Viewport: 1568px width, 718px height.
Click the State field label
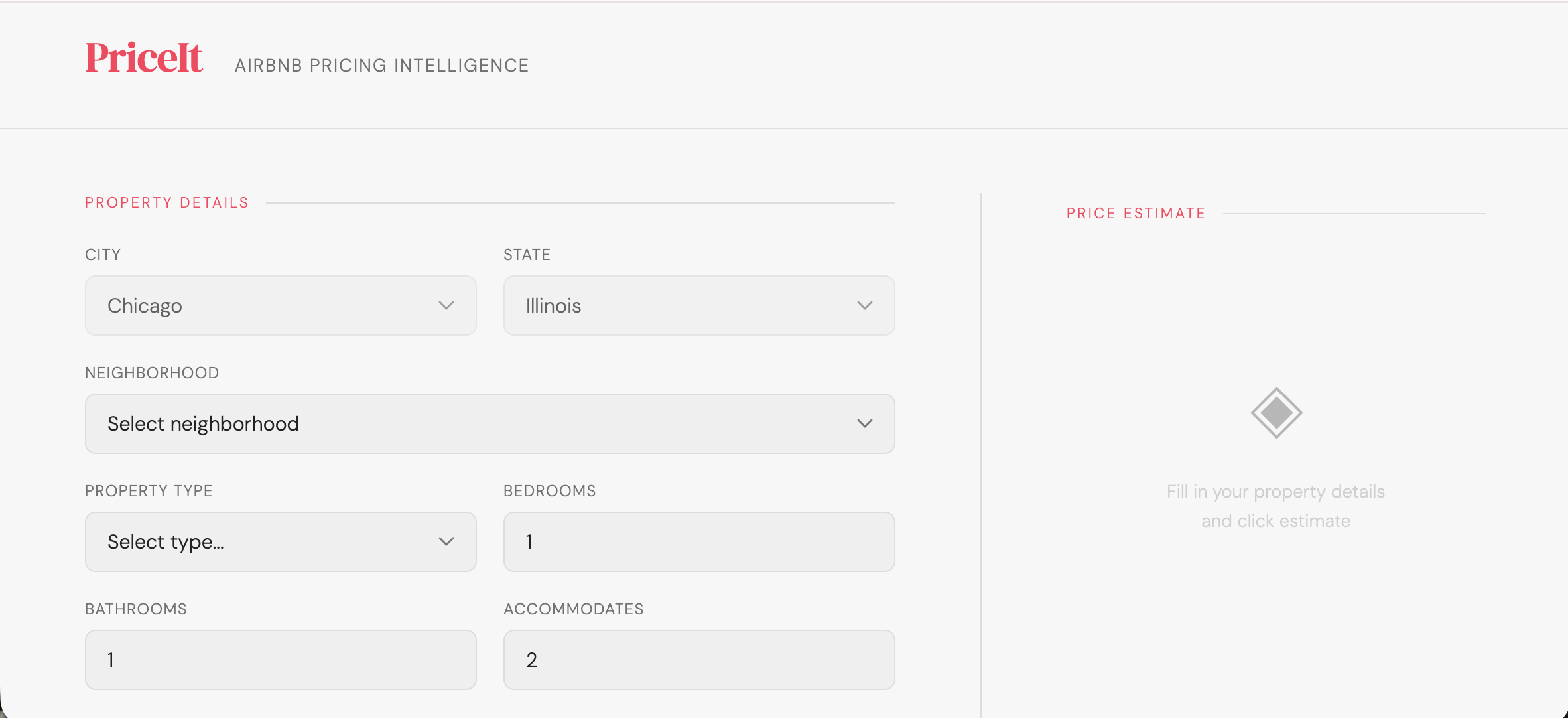tap(527, 255)
